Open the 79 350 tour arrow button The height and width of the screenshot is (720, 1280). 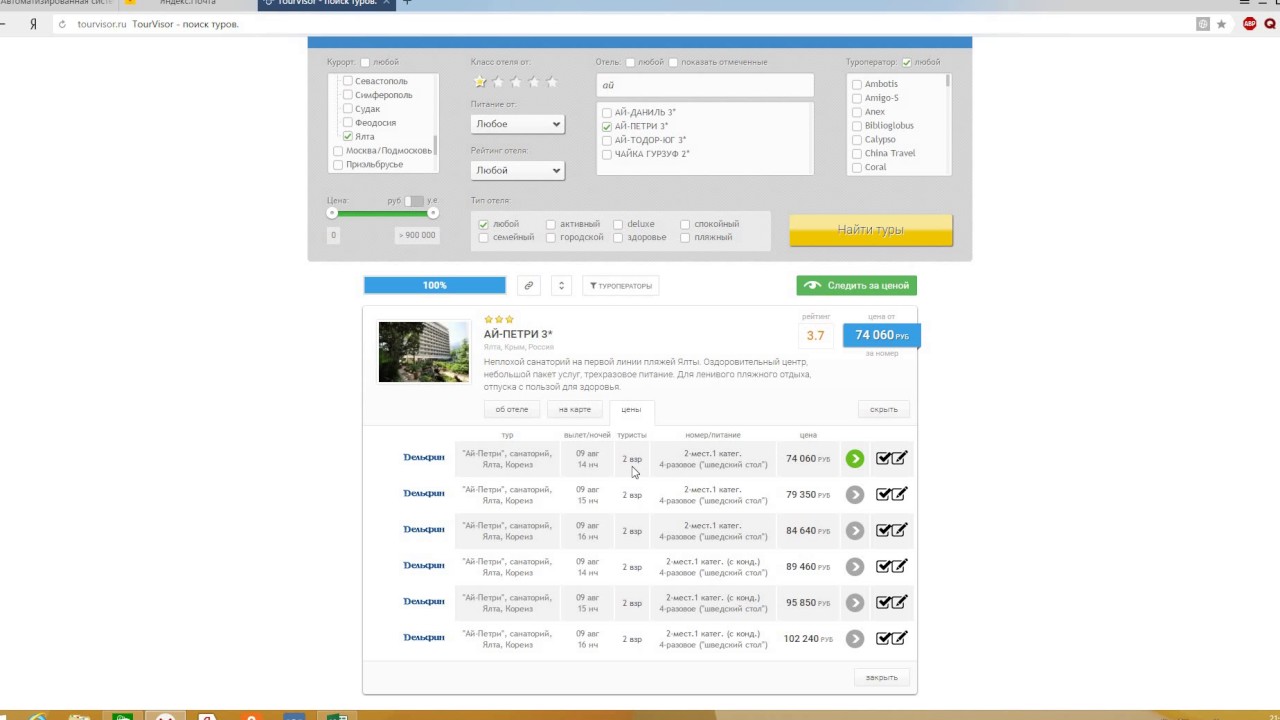click(854, 495)
